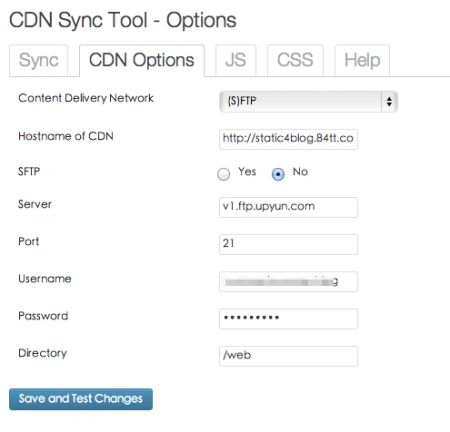Click the Hostname of CDN field
Image resolution: width=450 pixels, height=432 pixels.
tap(288, 139)
